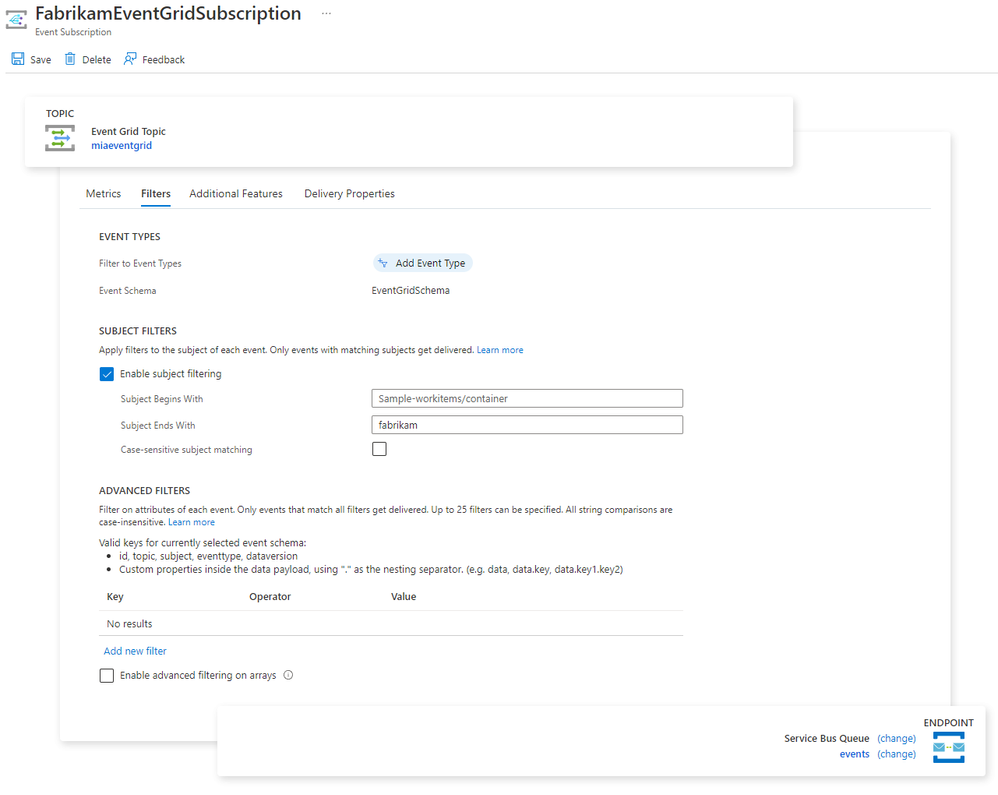
Task: Click Add Event Type button
Action: (423, 263)
